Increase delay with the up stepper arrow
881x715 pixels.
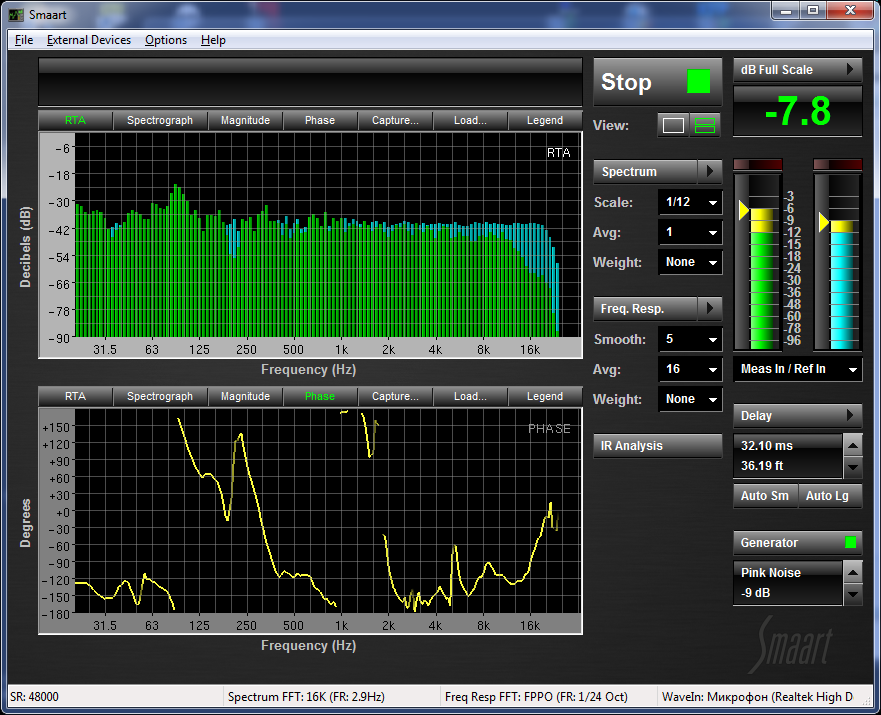[852, 445]
